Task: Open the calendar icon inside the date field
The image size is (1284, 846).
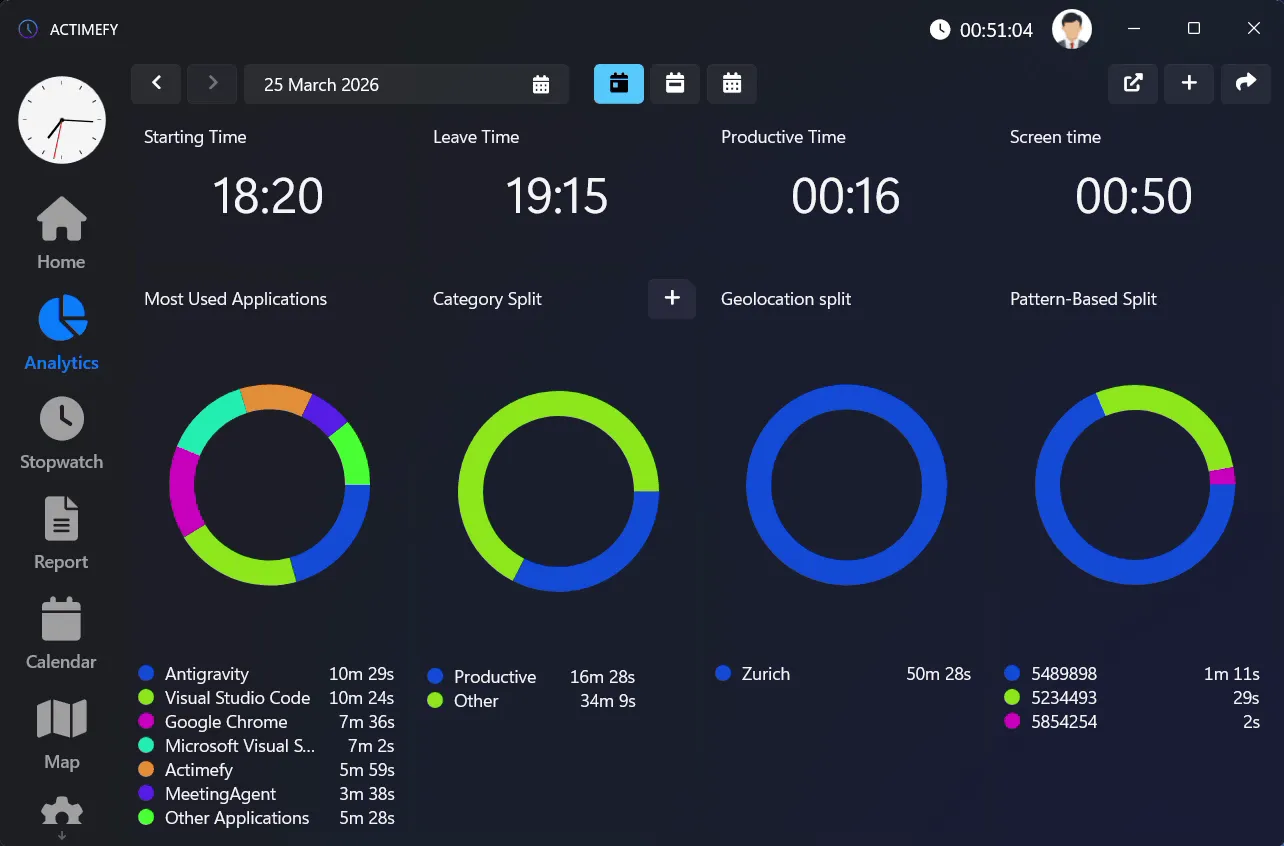Action: point(541,84)
